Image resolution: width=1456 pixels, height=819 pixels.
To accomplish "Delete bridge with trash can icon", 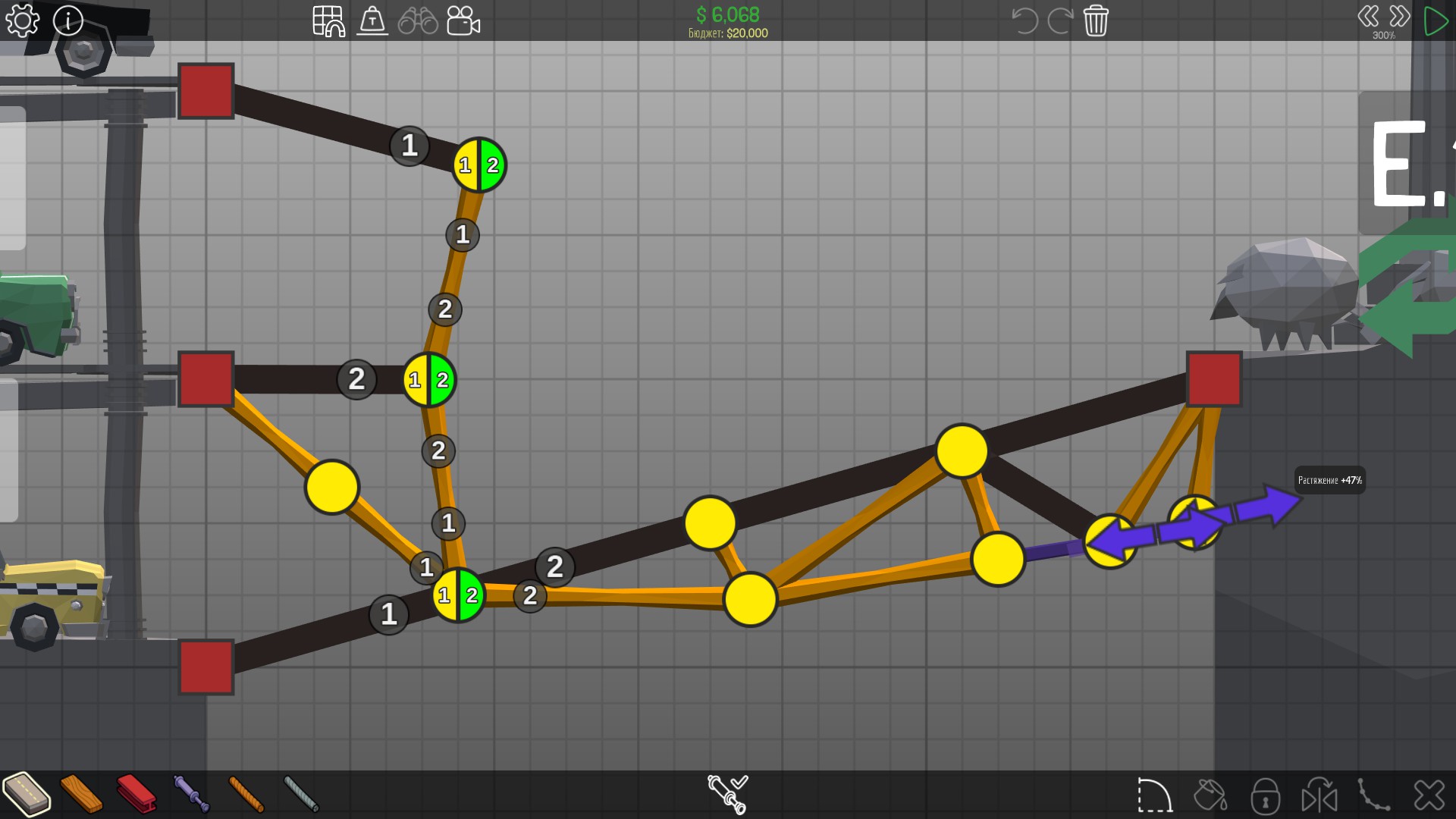I will pyautogui.click(x=1096, y=20).
